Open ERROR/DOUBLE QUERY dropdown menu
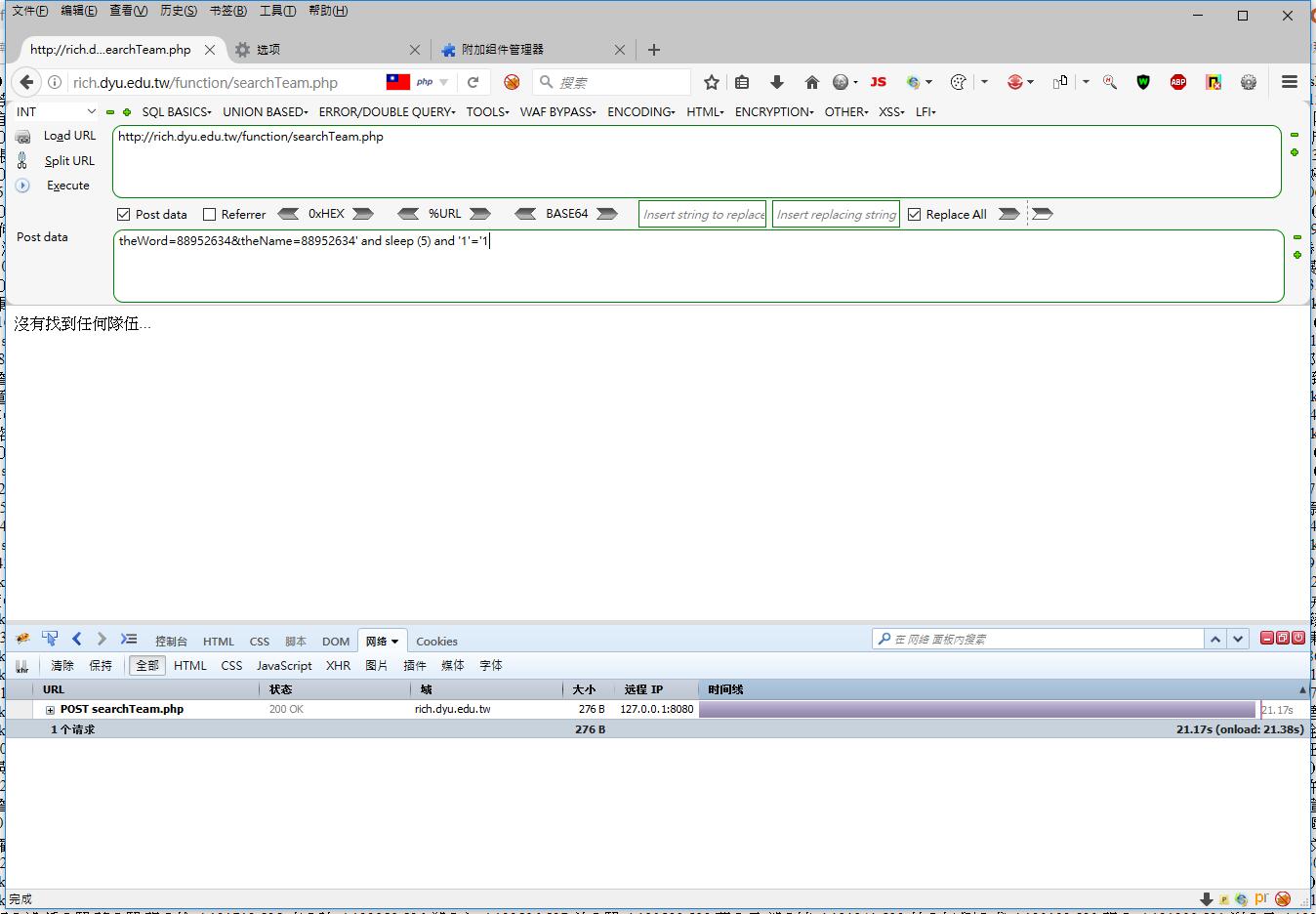Viewport: 1316px width, 914px height. (388, 111)
